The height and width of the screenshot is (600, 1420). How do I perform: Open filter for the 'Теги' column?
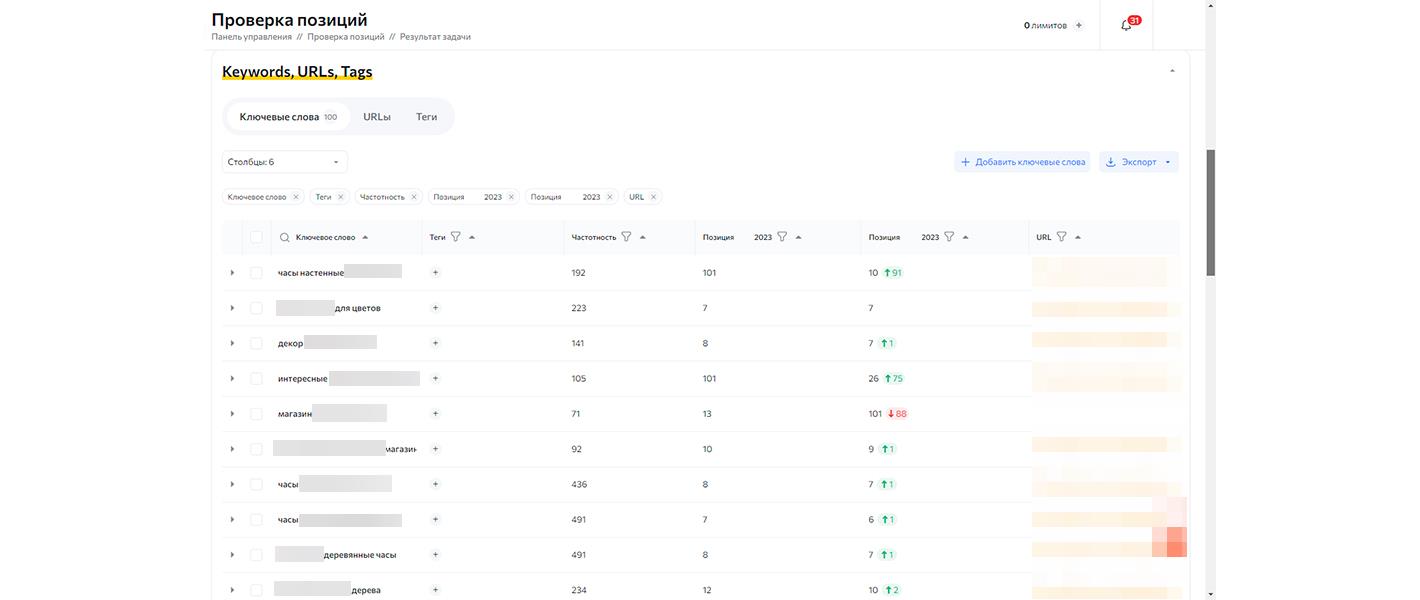pyautogui.click(x=456, y=237)
